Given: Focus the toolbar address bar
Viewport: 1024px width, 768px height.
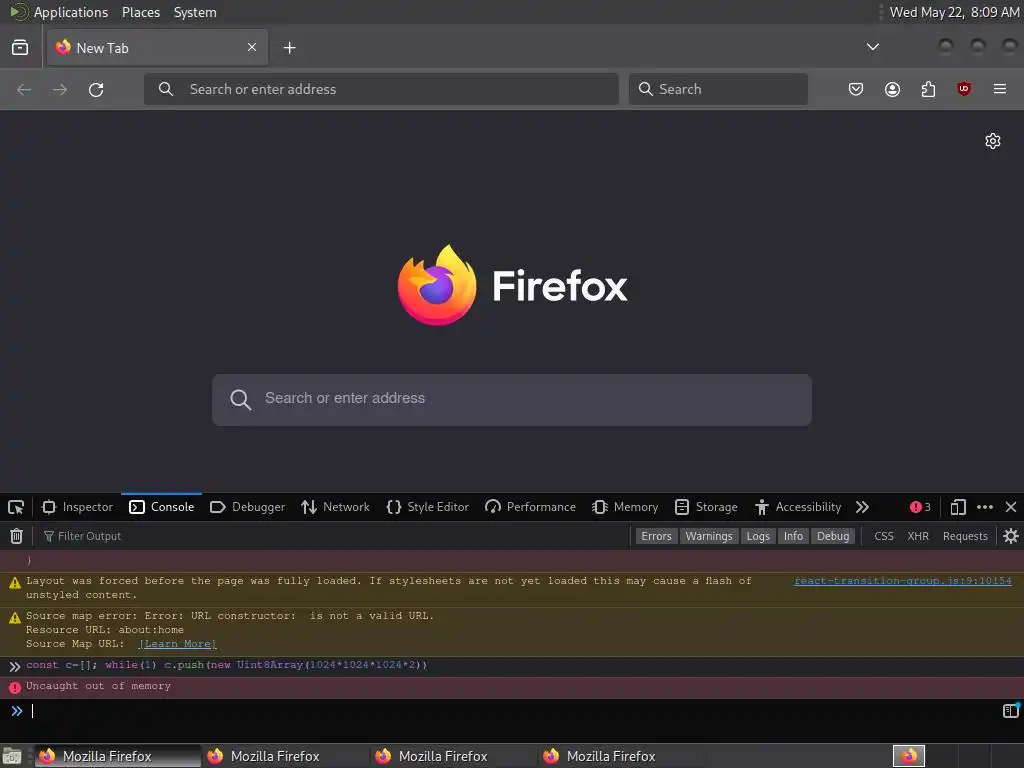Looking at the screenshot, I should [x=381, y=89].
